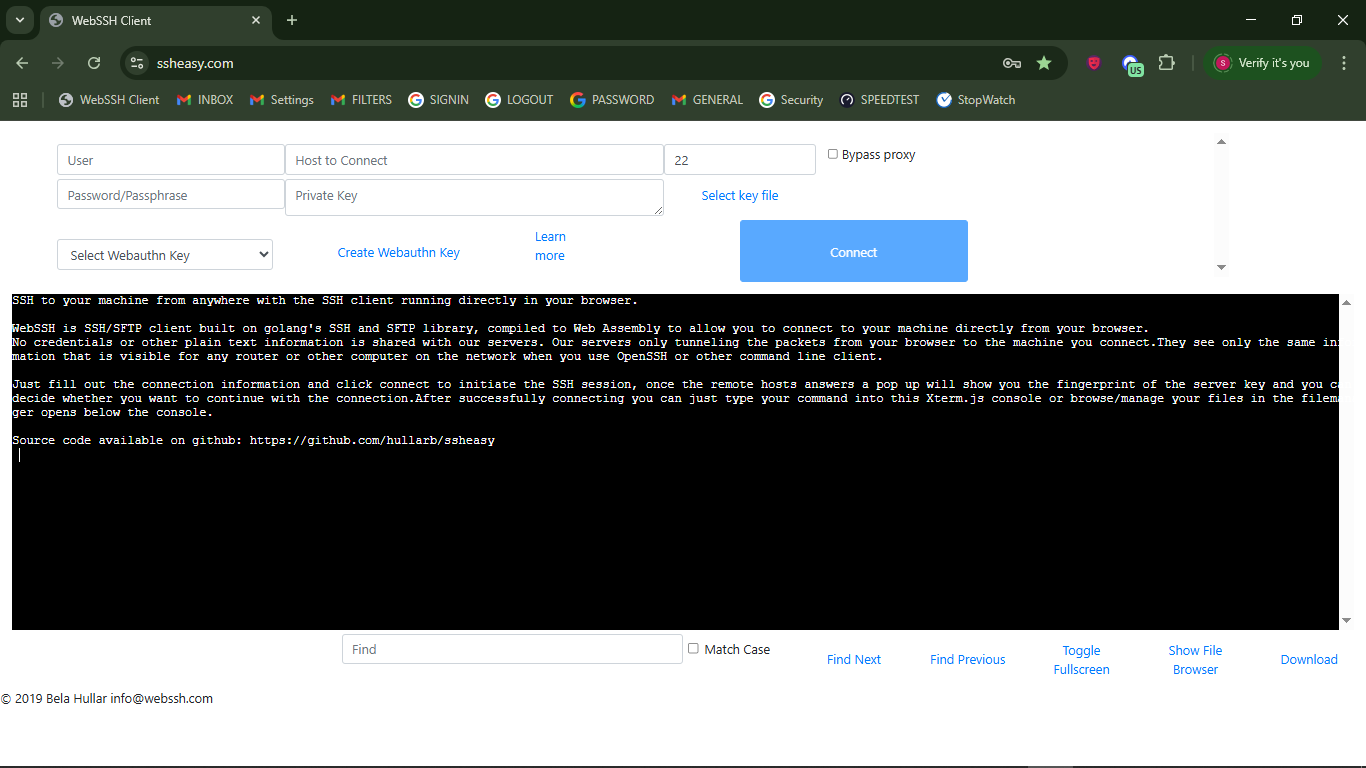Open a new browser tab
This screenshot has height=768, width=1366.
[x=292, y=20]
